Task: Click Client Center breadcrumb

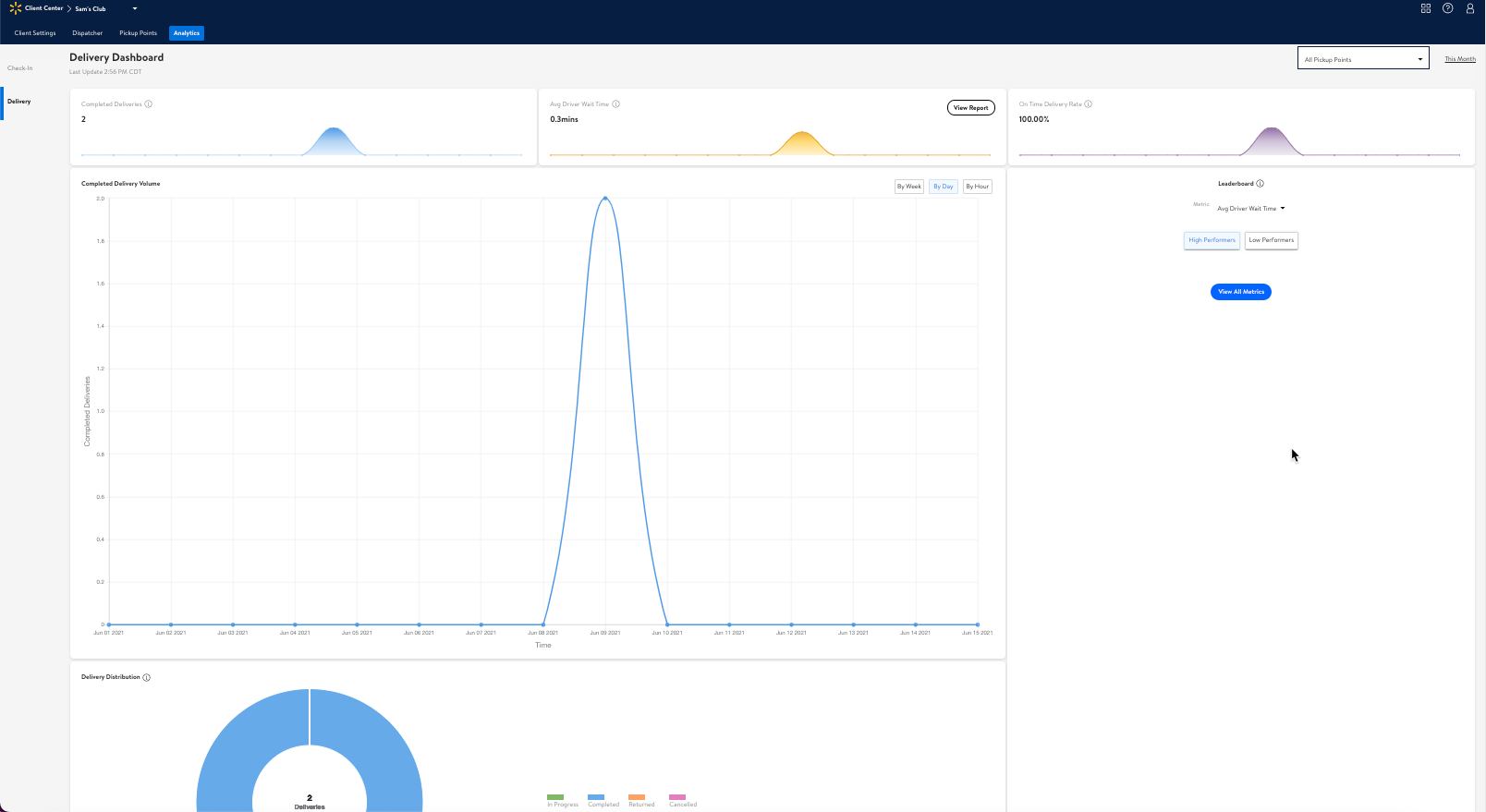Action: [x=44, y=8]
